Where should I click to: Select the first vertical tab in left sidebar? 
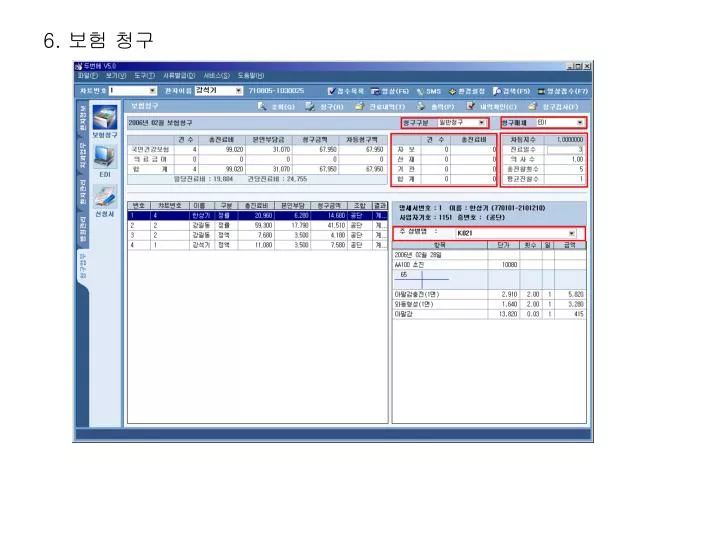[83, 118]
